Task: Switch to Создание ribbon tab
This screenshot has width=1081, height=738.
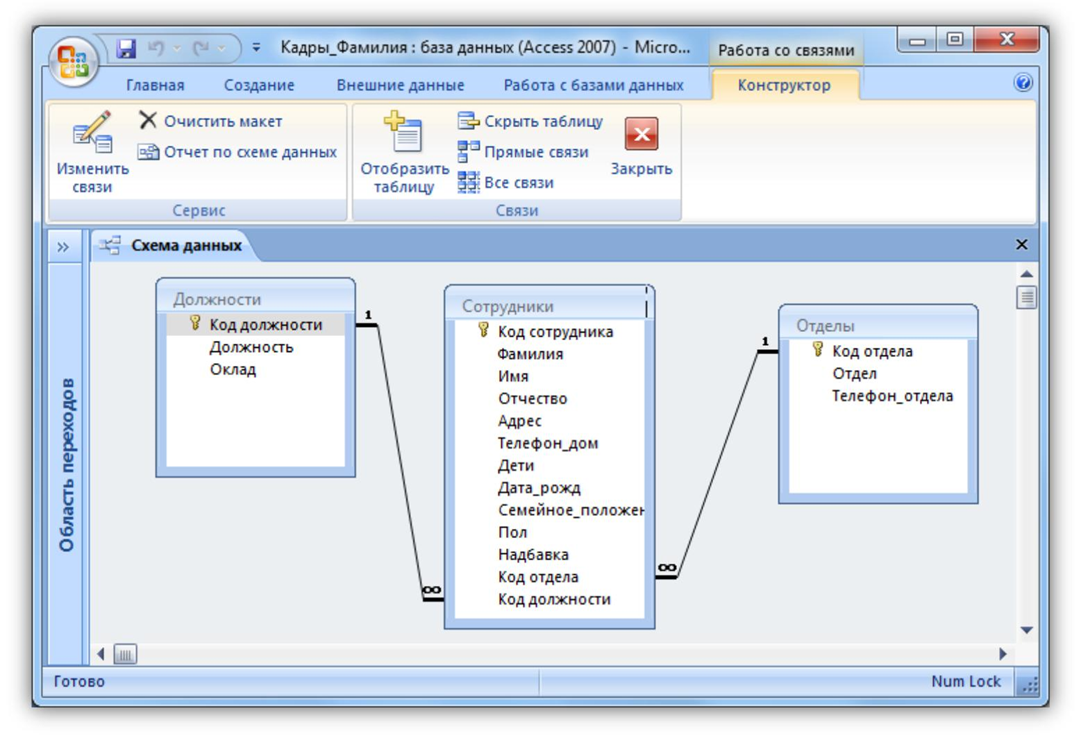Action: click(259, 85)
